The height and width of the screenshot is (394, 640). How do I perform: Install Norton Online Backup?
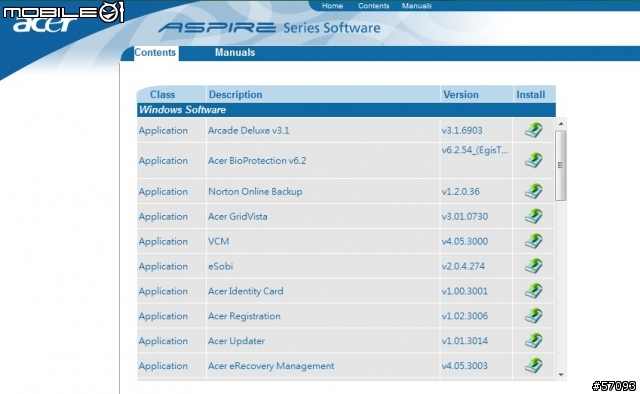tap(533, 191)
